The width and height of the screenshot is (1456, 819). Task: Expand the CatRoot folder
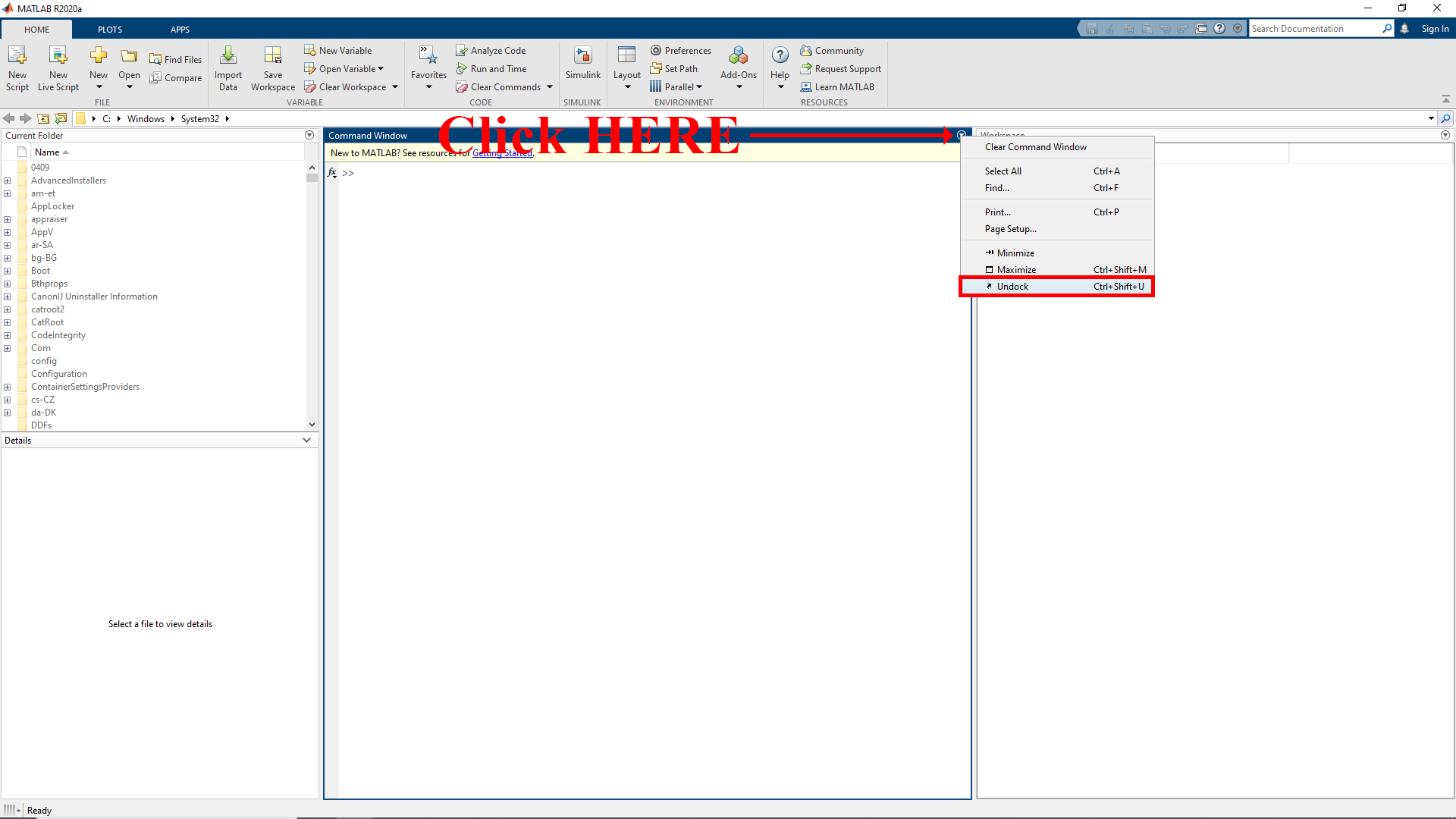point(8,322)
